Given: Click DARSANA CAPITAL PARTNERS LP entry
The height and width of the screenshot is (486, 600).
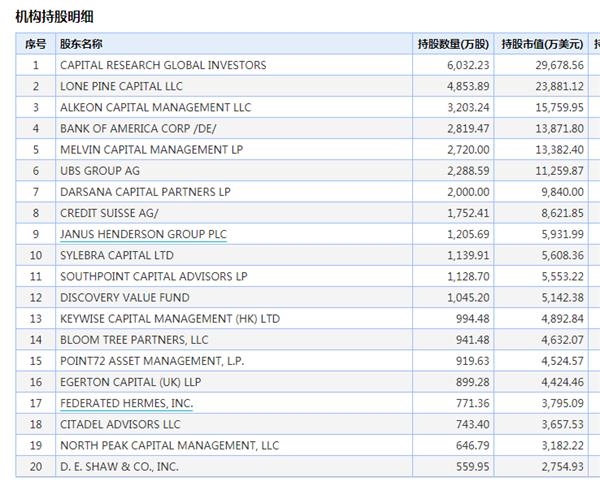Looking at the screenshot, I should click(x=145, y=192).
